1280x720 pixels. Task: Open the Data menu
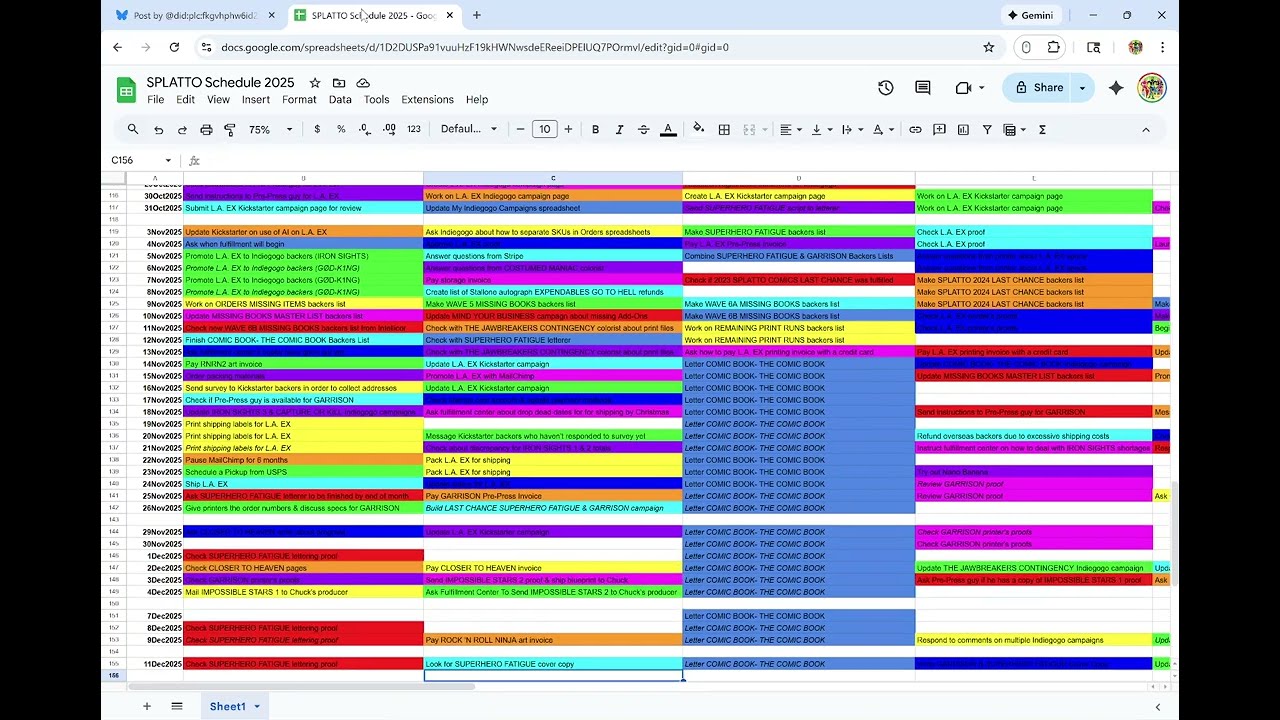click(340, 99)
